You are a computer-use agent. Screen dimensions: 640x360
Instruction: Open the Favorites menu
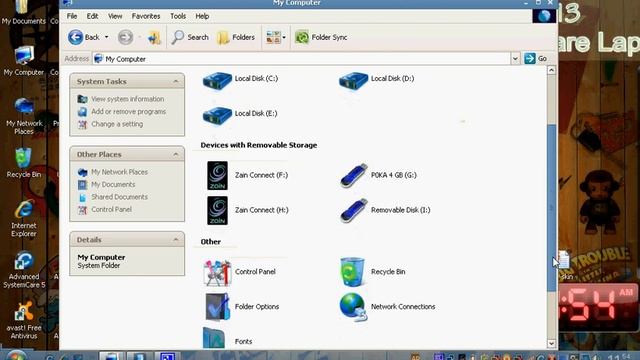[x=146, y=16]
